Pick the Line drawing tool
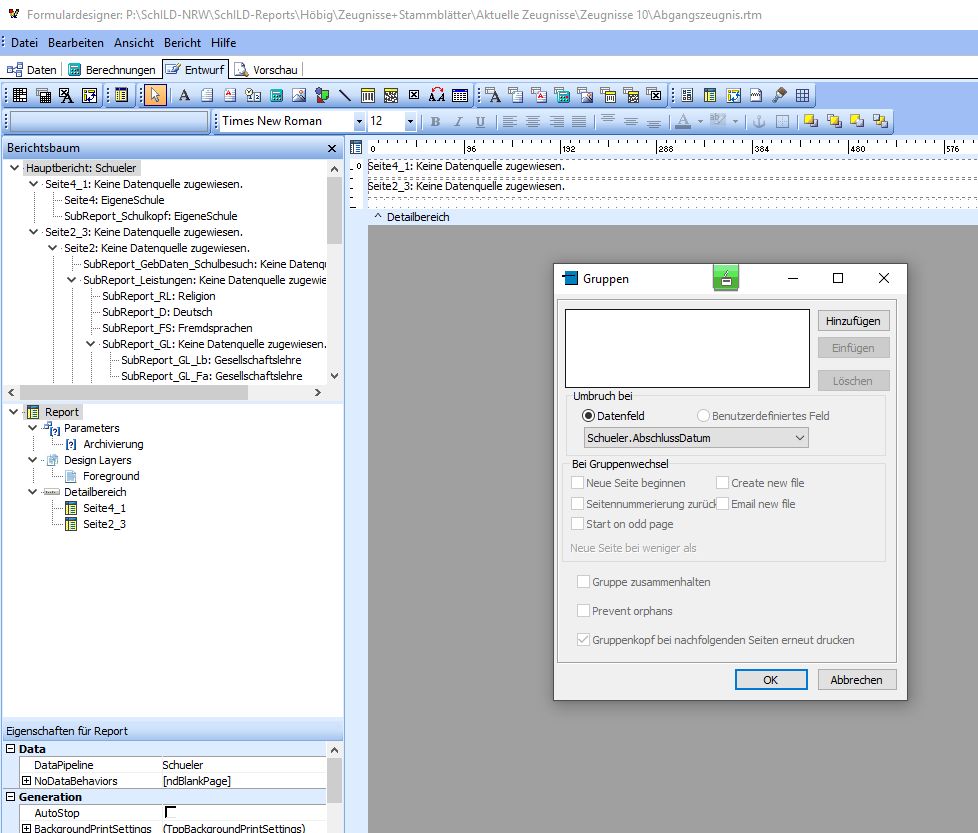 coord(345,95)
